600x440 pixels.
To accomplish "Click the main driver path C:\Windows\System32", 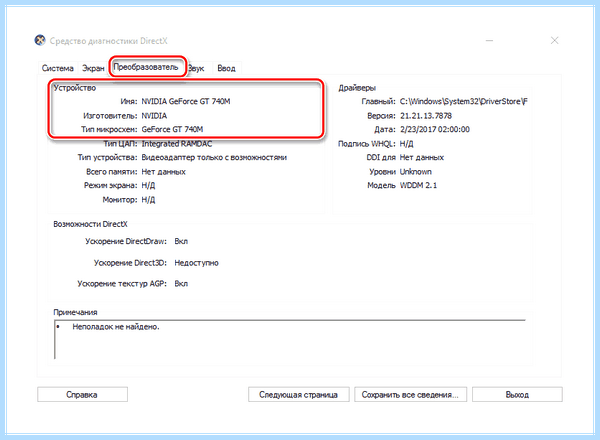I will pos(464,101).
